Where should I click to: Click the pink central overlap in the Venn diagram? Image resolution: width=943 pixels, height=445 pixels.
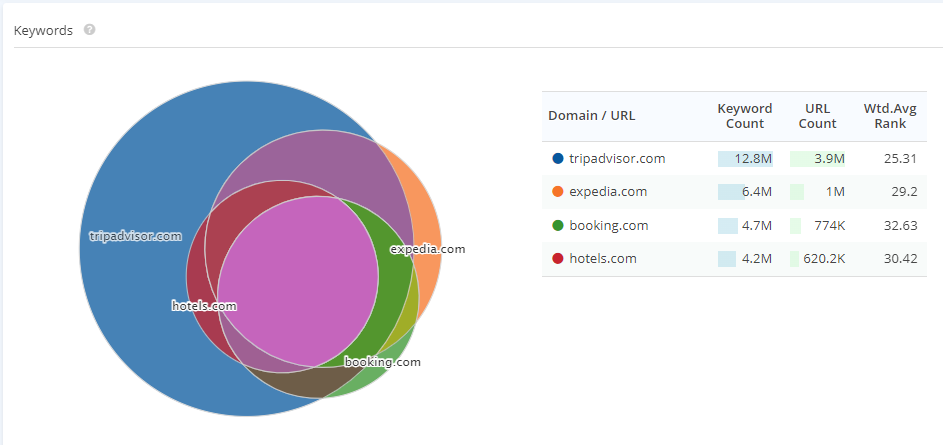coord(298,281)
